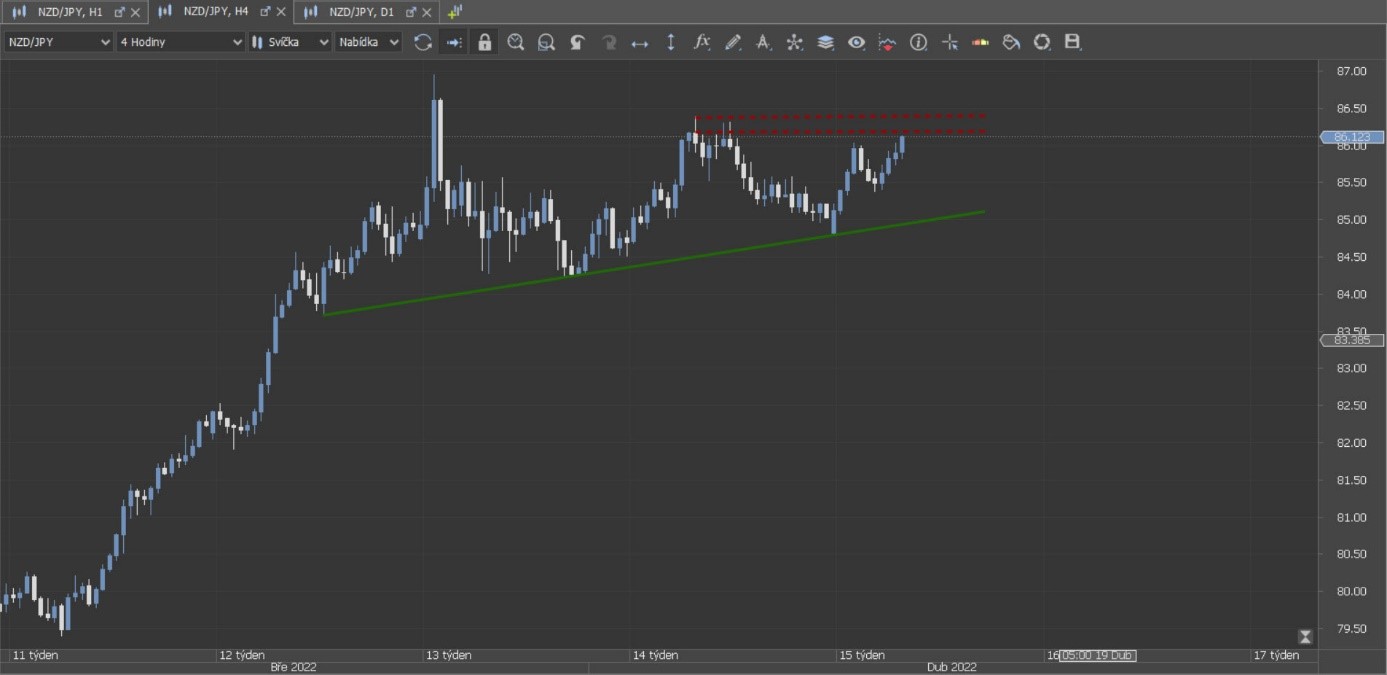
Task: Click the refresh chart icon
Action: 423,42
